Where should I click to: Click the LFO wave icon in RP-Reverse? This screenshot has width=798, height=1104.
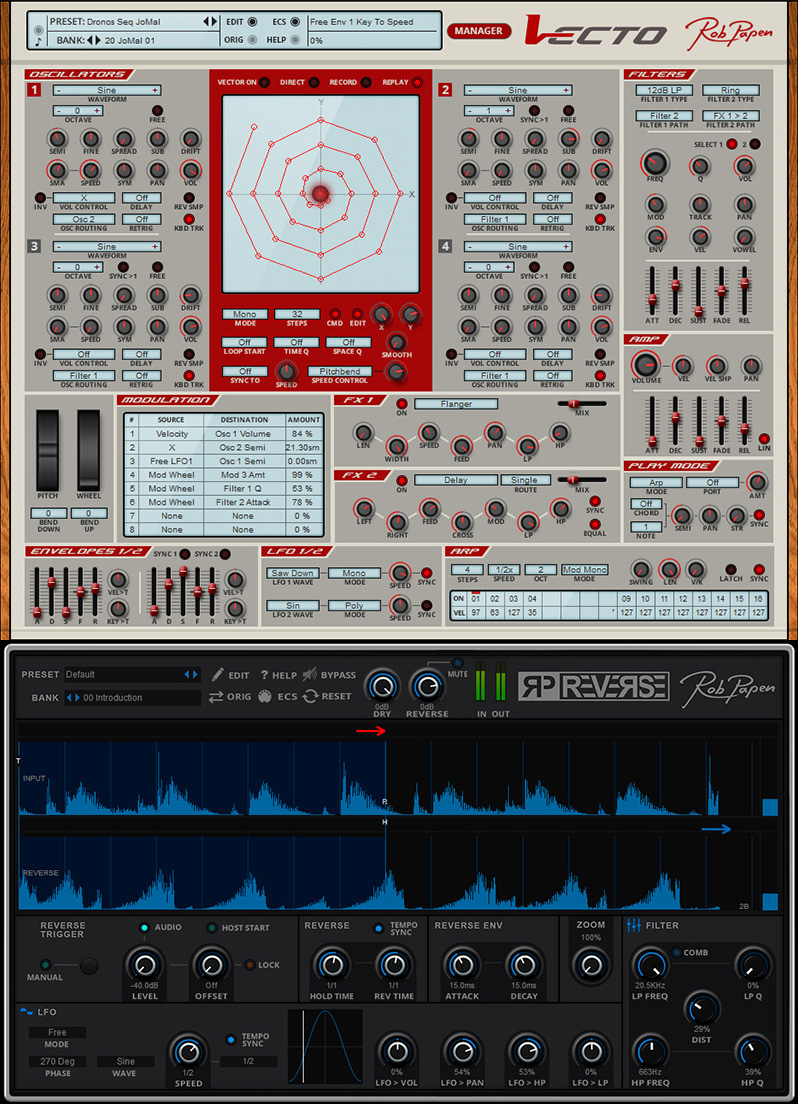(26, 1011)
